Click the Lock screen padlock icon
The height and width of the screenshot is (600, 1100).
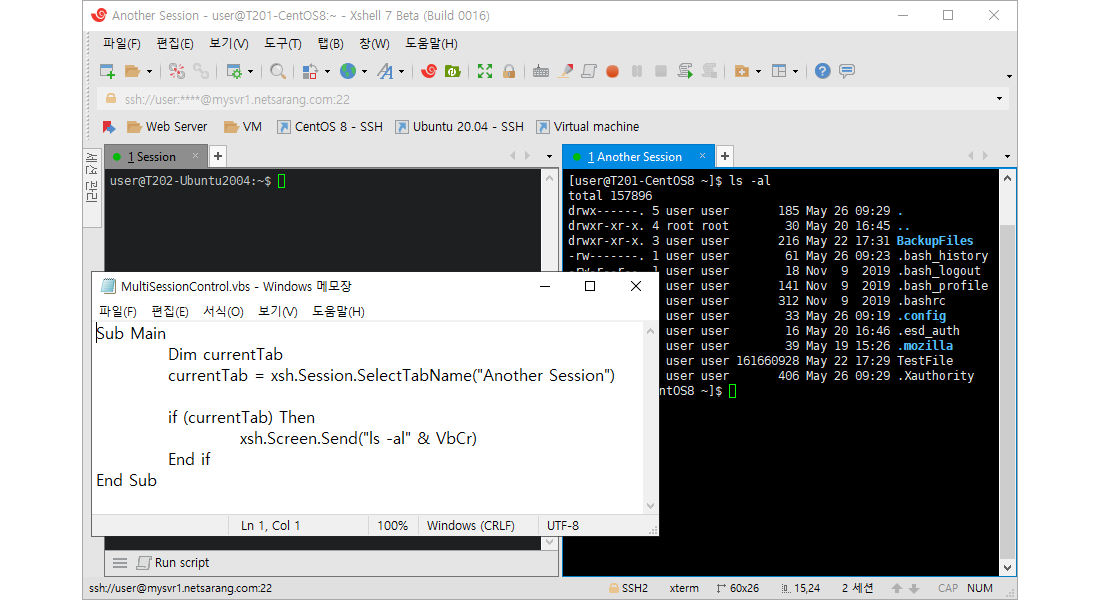click(509, 71)
